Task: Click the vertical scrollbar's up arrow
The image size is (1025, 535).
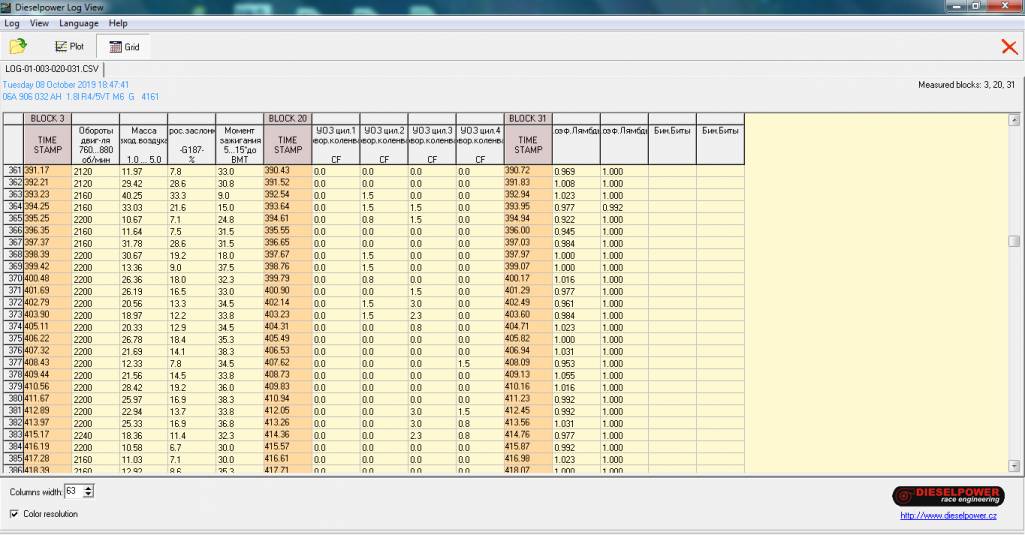Action: (1014, 119)
